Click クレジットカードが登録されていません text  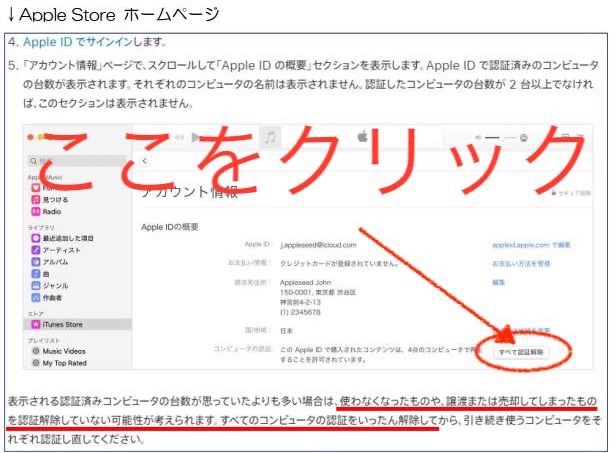pos(339,263)
